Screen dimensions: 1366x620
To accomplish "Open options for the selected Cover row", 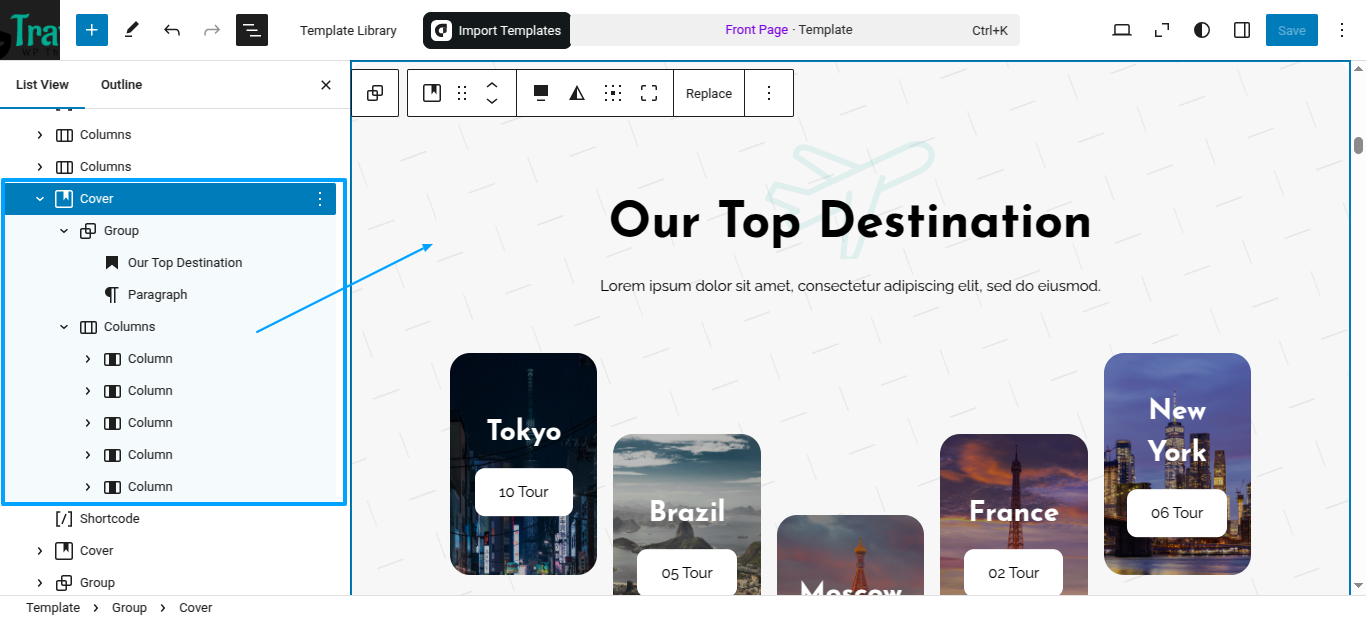I will coord(320,199).
